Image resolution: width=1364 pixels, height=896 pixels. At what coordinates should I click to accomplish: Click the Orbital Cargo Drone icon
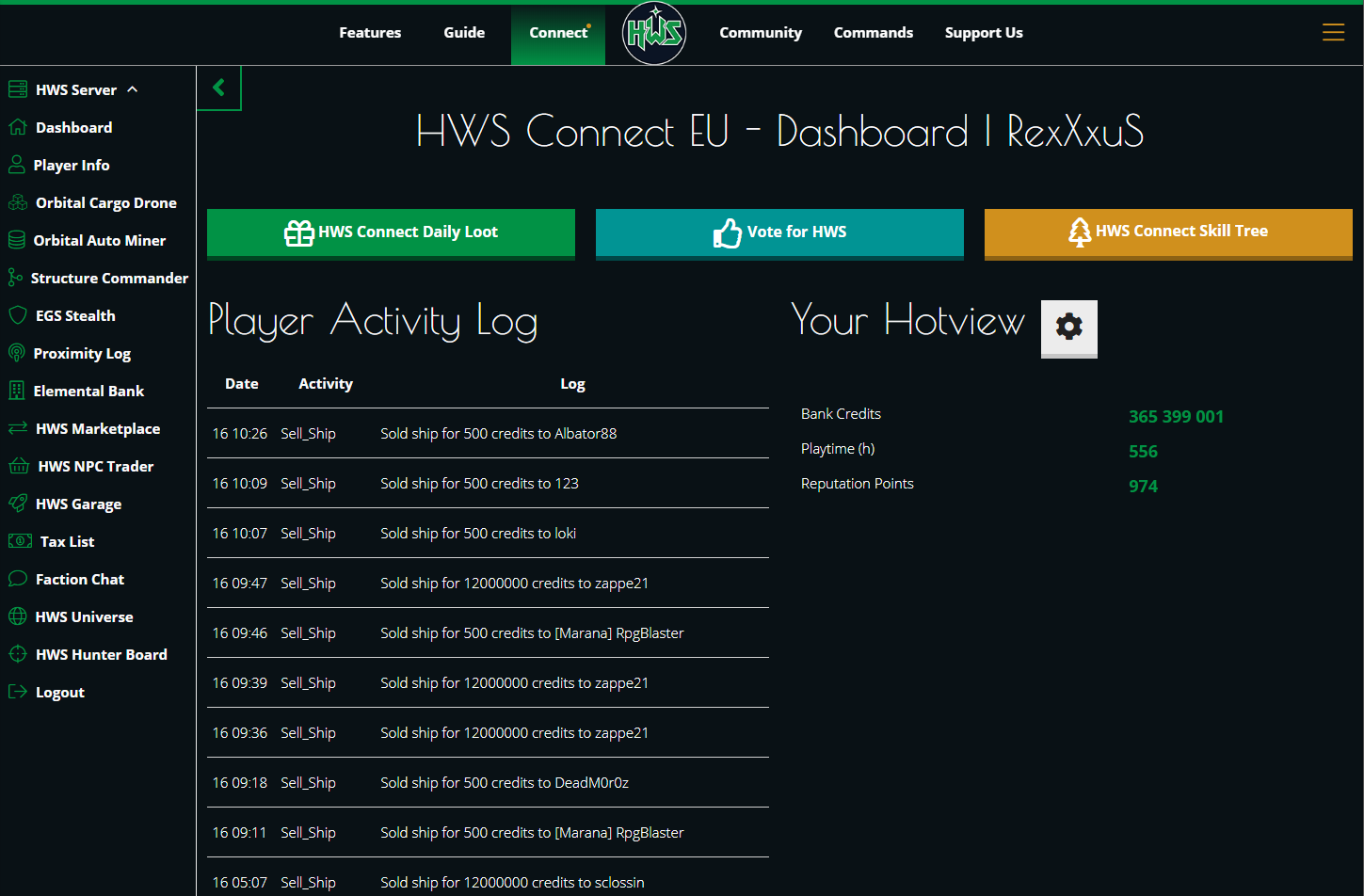(x=17, y=202)
